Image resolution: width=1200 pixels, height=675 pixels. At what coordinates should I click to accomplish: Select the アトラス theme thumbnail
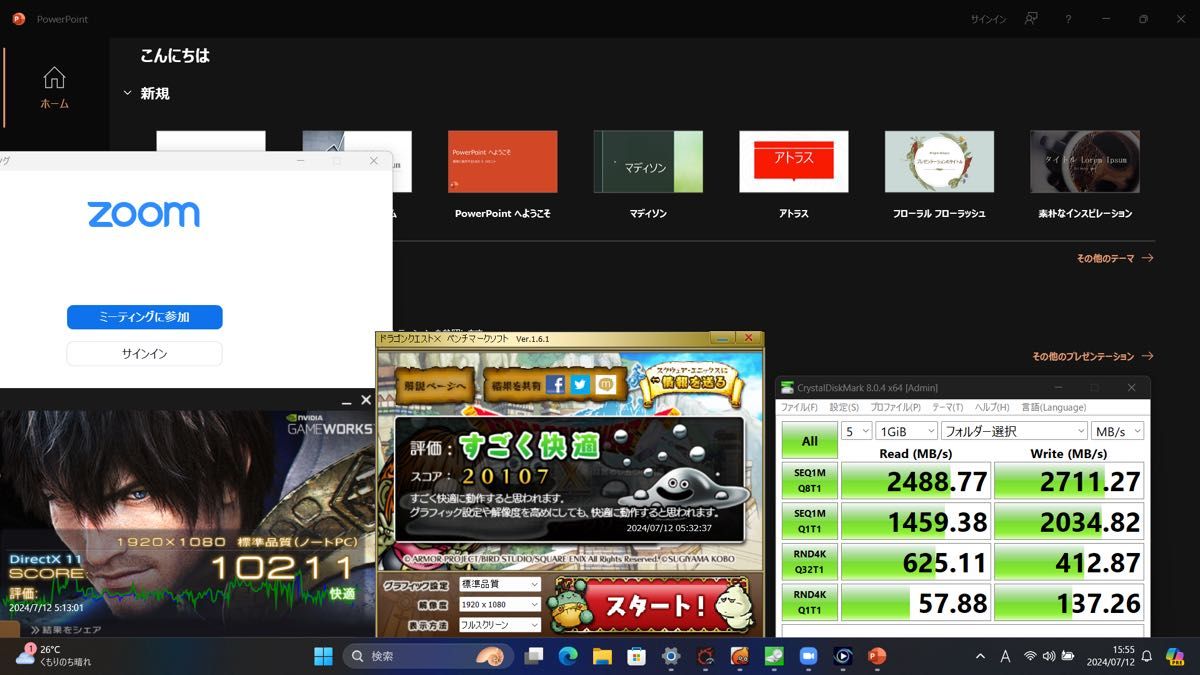(x=794, y=162)
